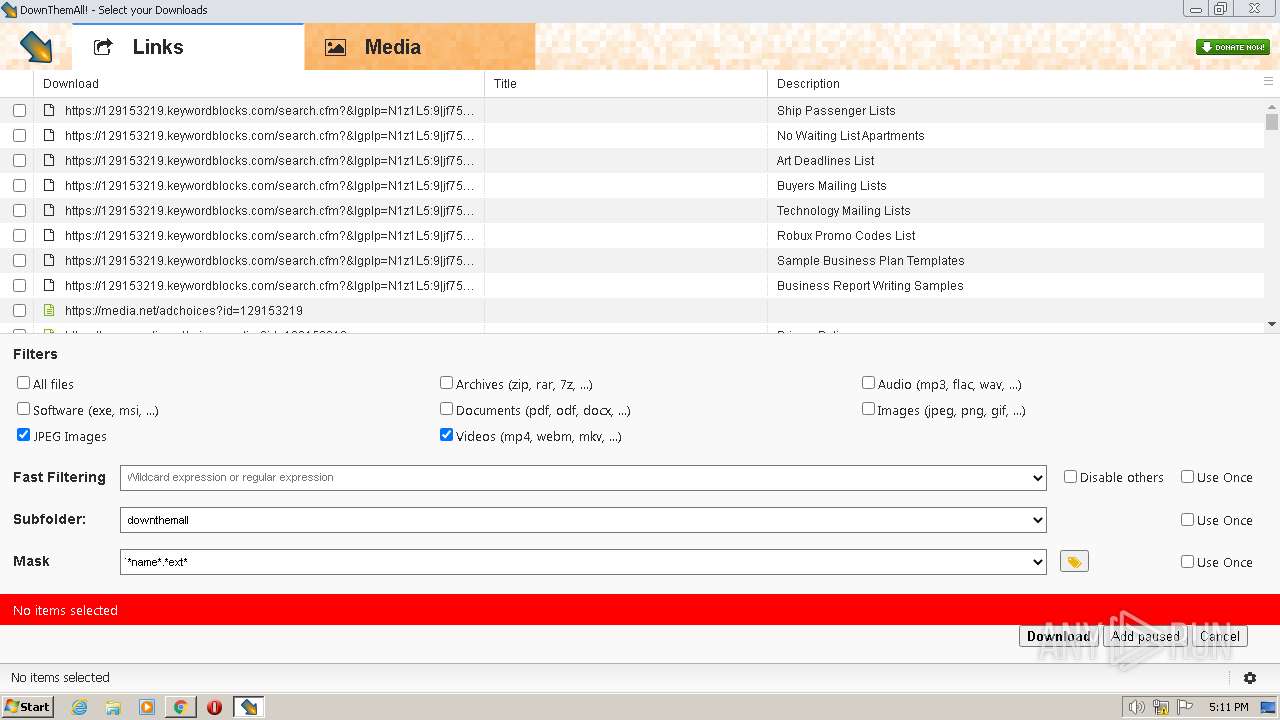Click the network tray icon
Screen dimensions: 1280x720
[1161, 707]
